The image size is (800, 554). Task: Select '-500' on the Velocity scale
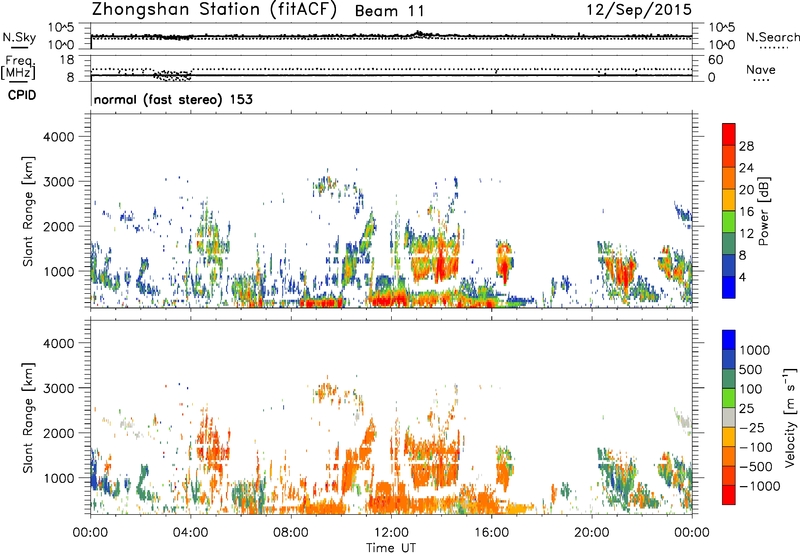pyautogui.click(x=756, y=467)
